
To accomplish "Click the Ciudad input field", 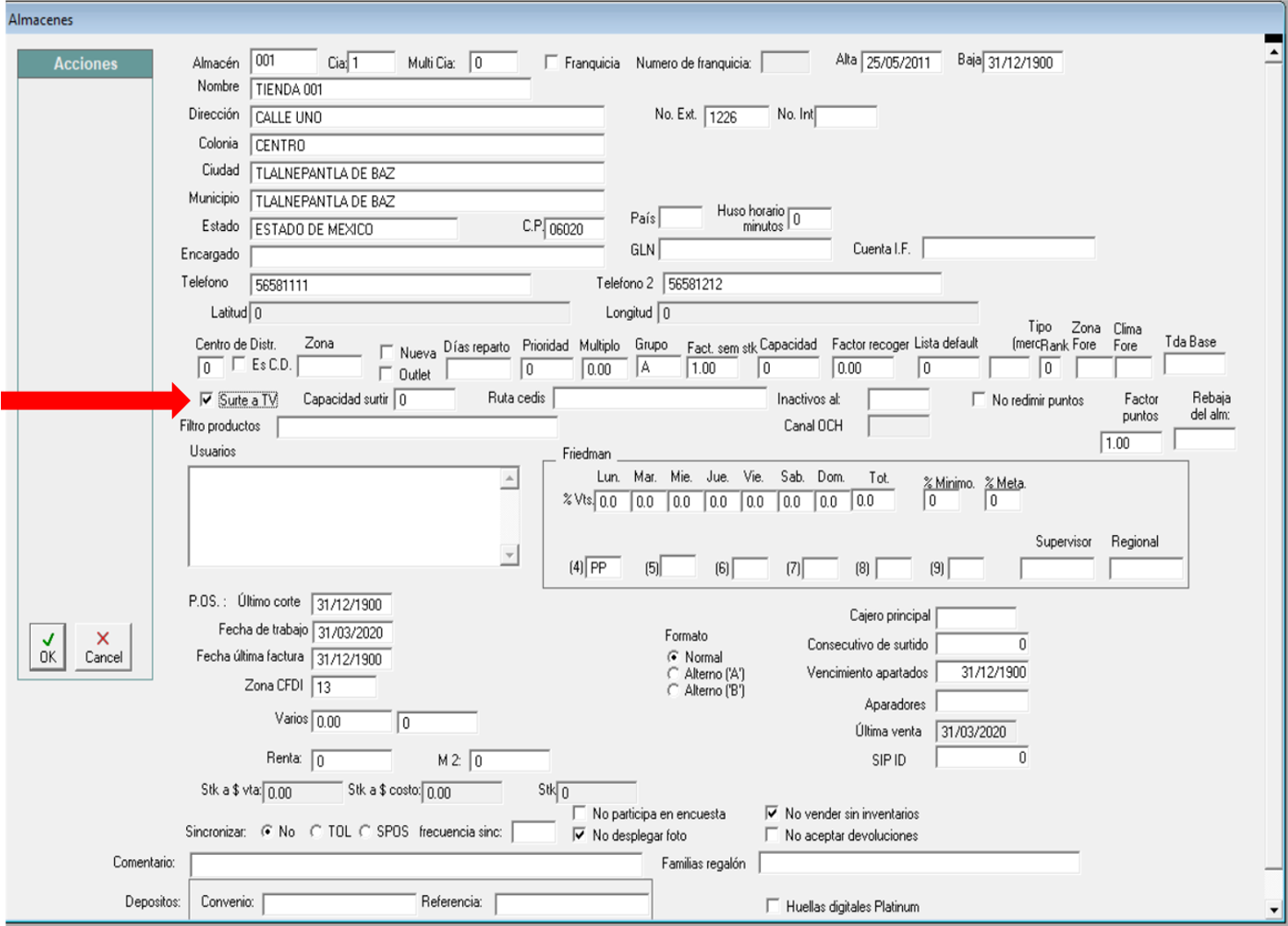I will click(x=427, y=173).
